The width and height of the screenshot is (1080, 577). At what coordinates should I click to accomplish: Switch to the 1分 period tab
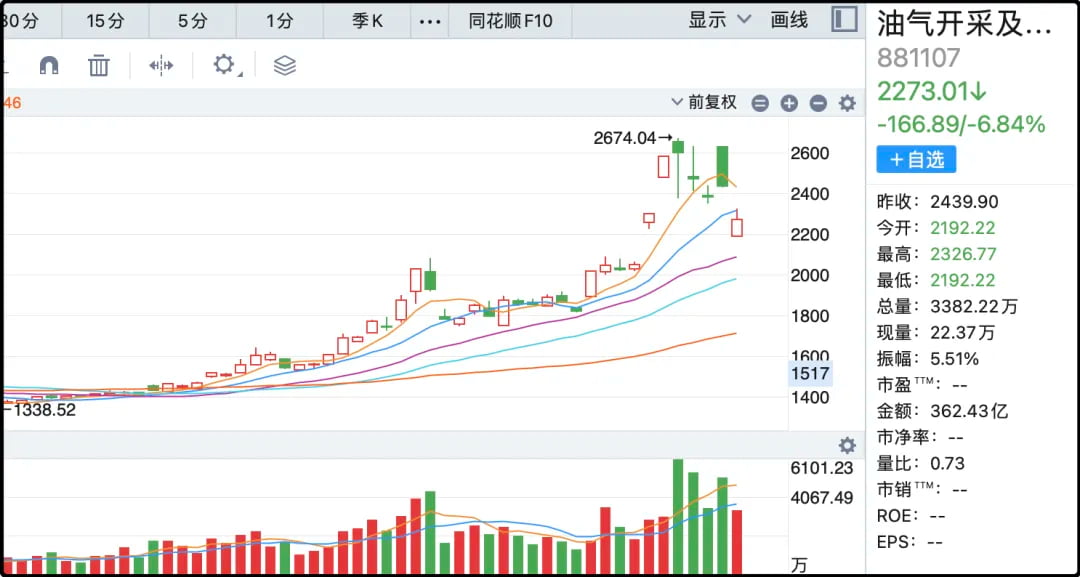[280, 21]
